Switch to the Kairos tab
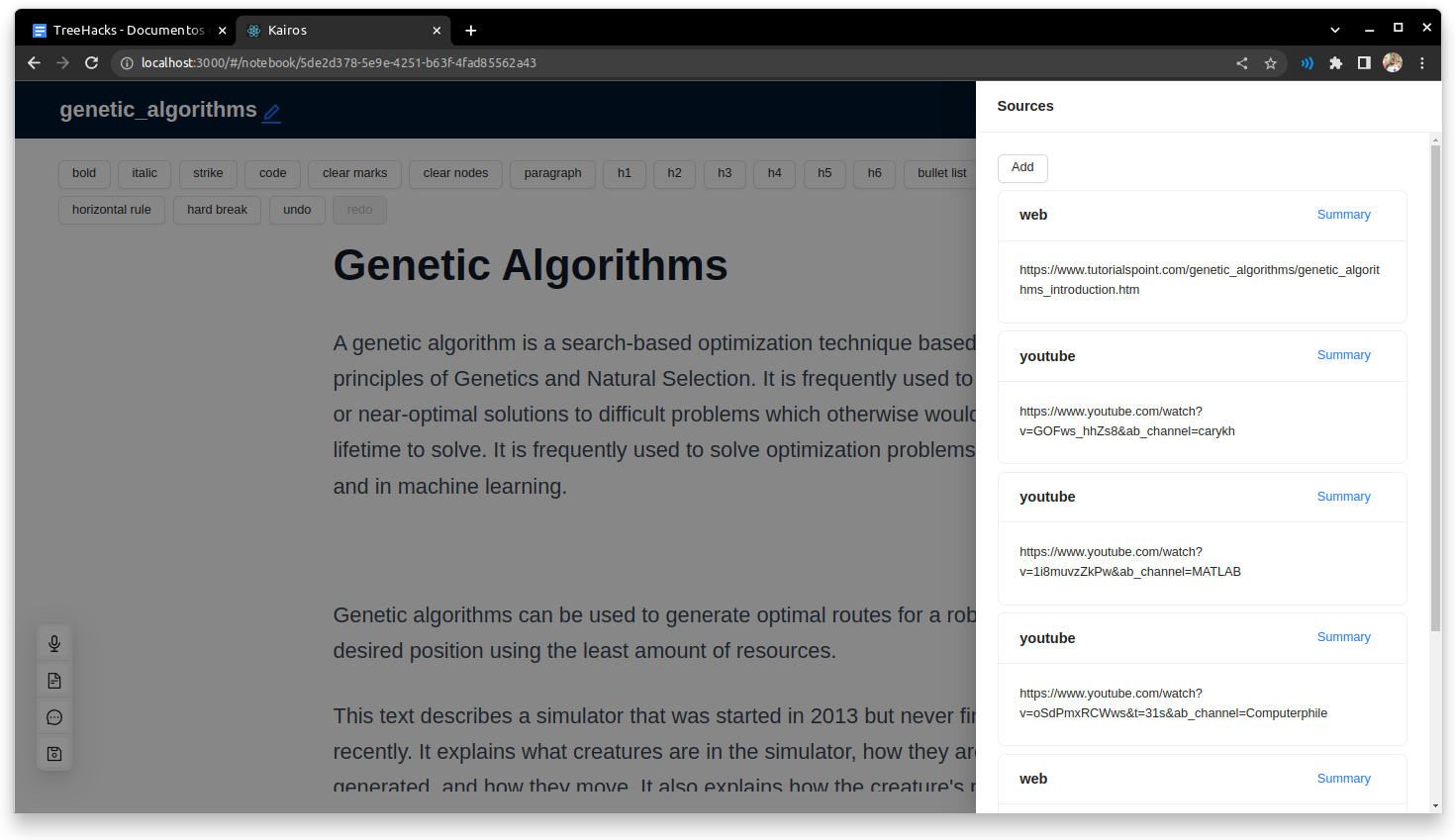The image size is (1455, 840). 342,31
